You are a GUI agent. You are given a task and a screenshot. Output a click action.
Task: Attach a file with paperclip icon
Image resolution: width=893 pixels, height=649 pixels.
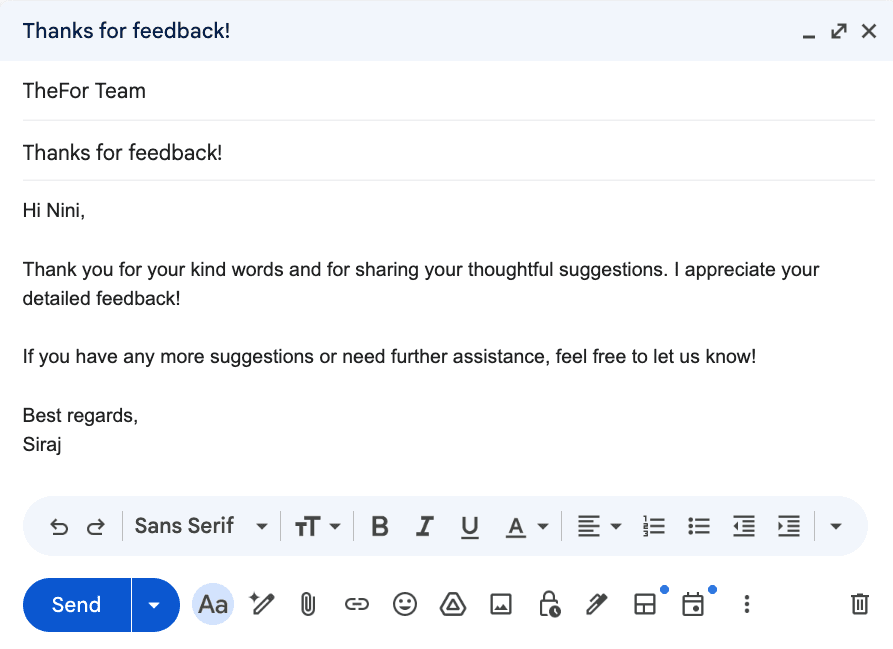(308, 604)
